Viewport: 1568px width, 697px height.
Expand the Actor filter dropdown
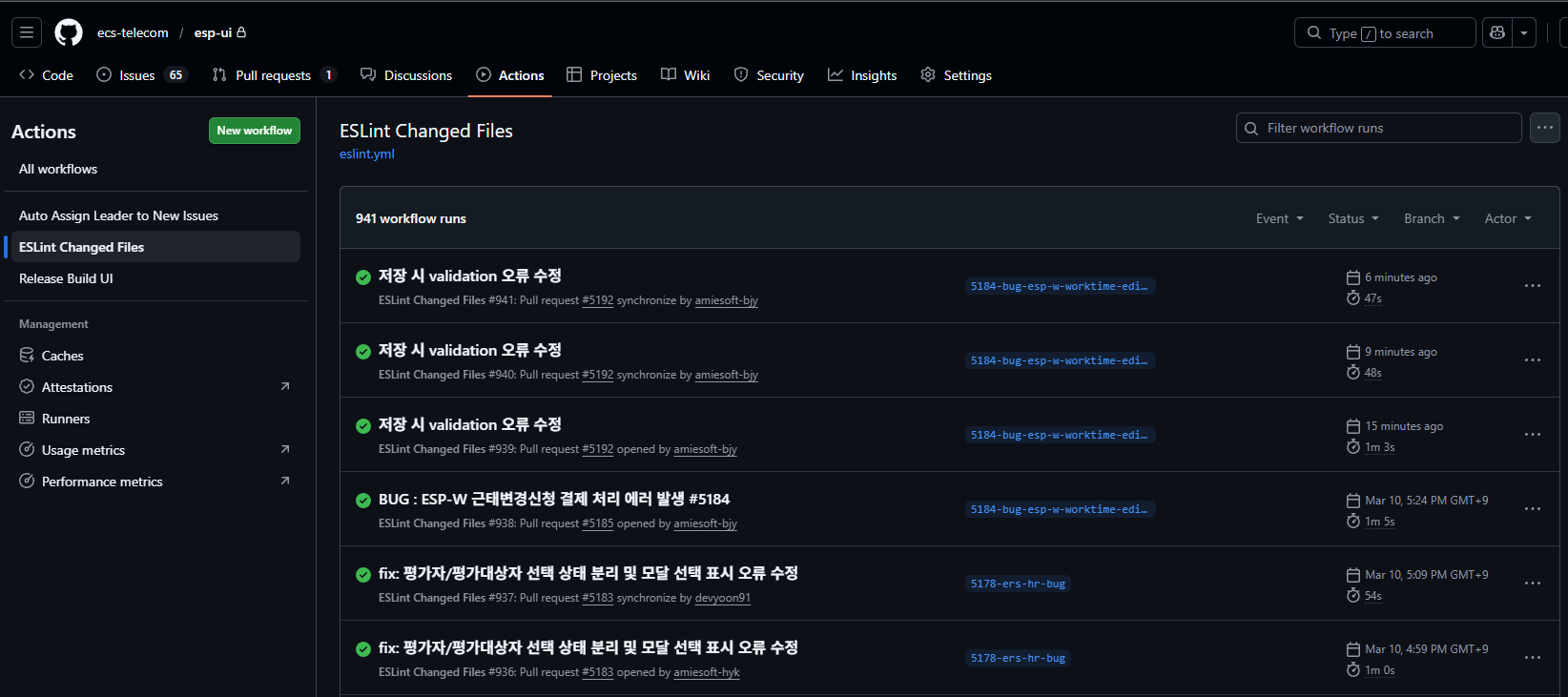tap(1508, 218)
